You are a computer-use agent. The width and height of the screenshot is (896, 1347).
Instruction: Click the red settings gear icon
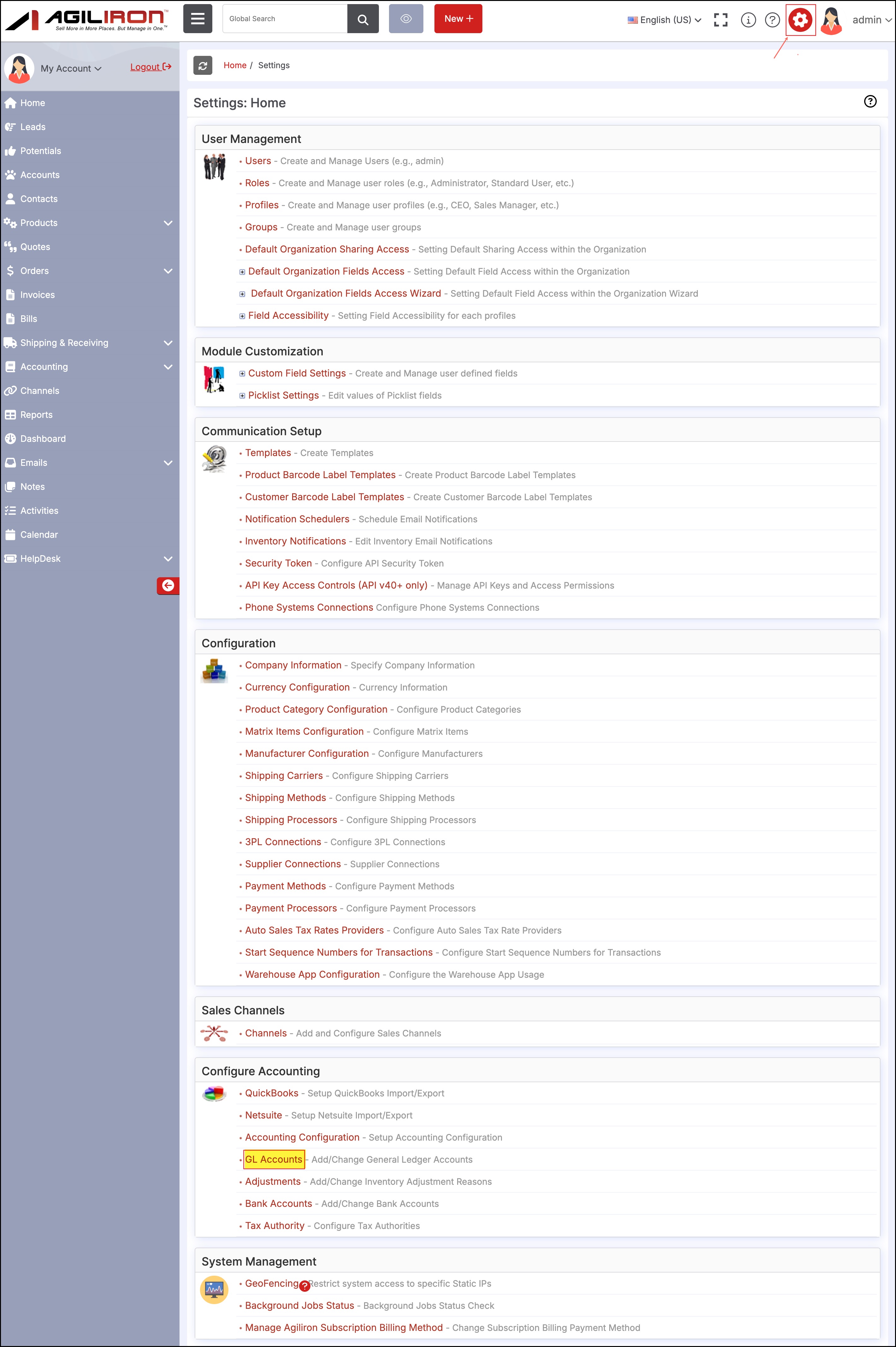point(799,20)
